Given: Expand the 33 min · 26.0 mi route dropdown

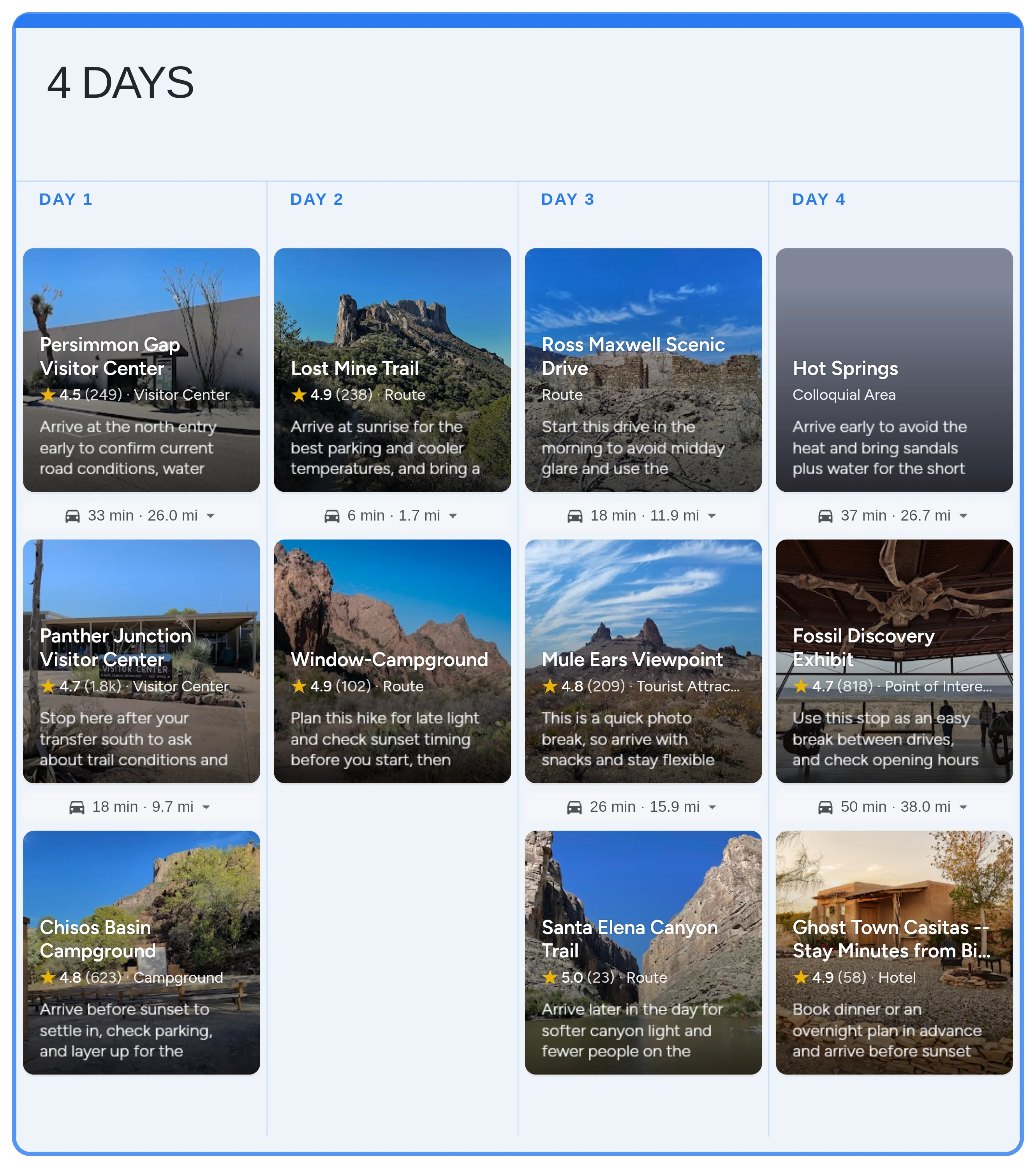Looking at the screenshot, I should [x=210, y=516].
